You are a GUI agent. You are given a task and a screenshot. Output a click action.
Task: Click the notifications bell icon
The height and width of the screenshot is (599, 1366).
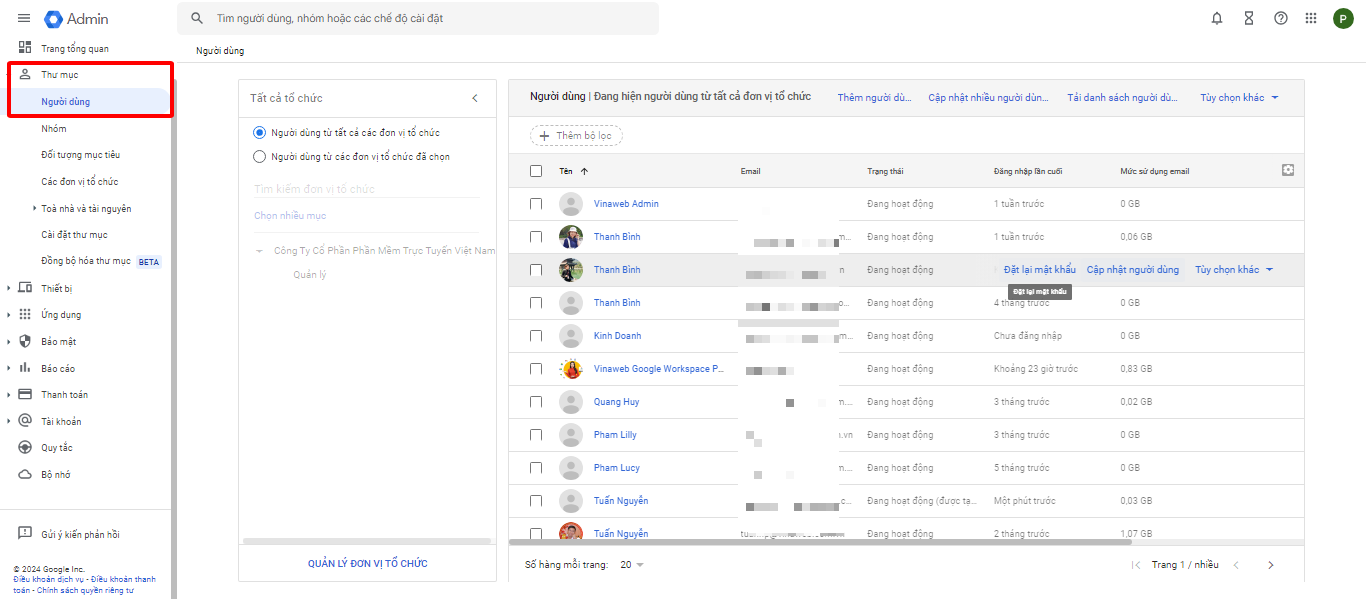pyautogui.click(x=1217, y=18)
